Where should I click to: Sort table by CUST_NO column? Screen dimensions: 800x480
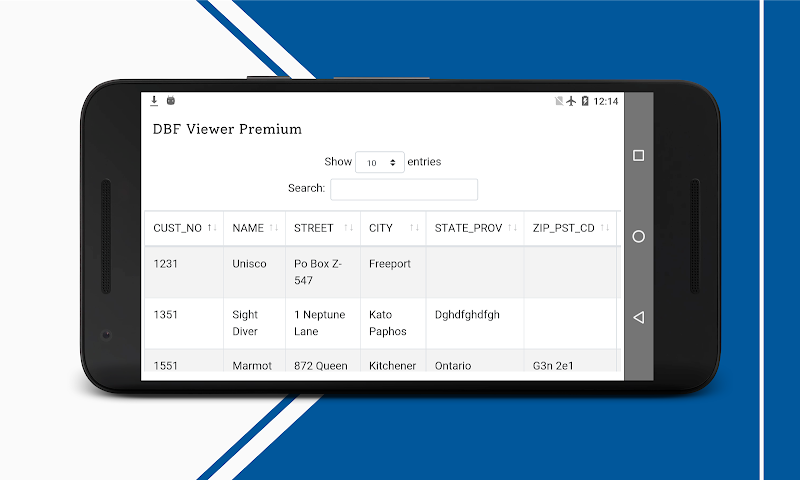(x=184, y=228)
